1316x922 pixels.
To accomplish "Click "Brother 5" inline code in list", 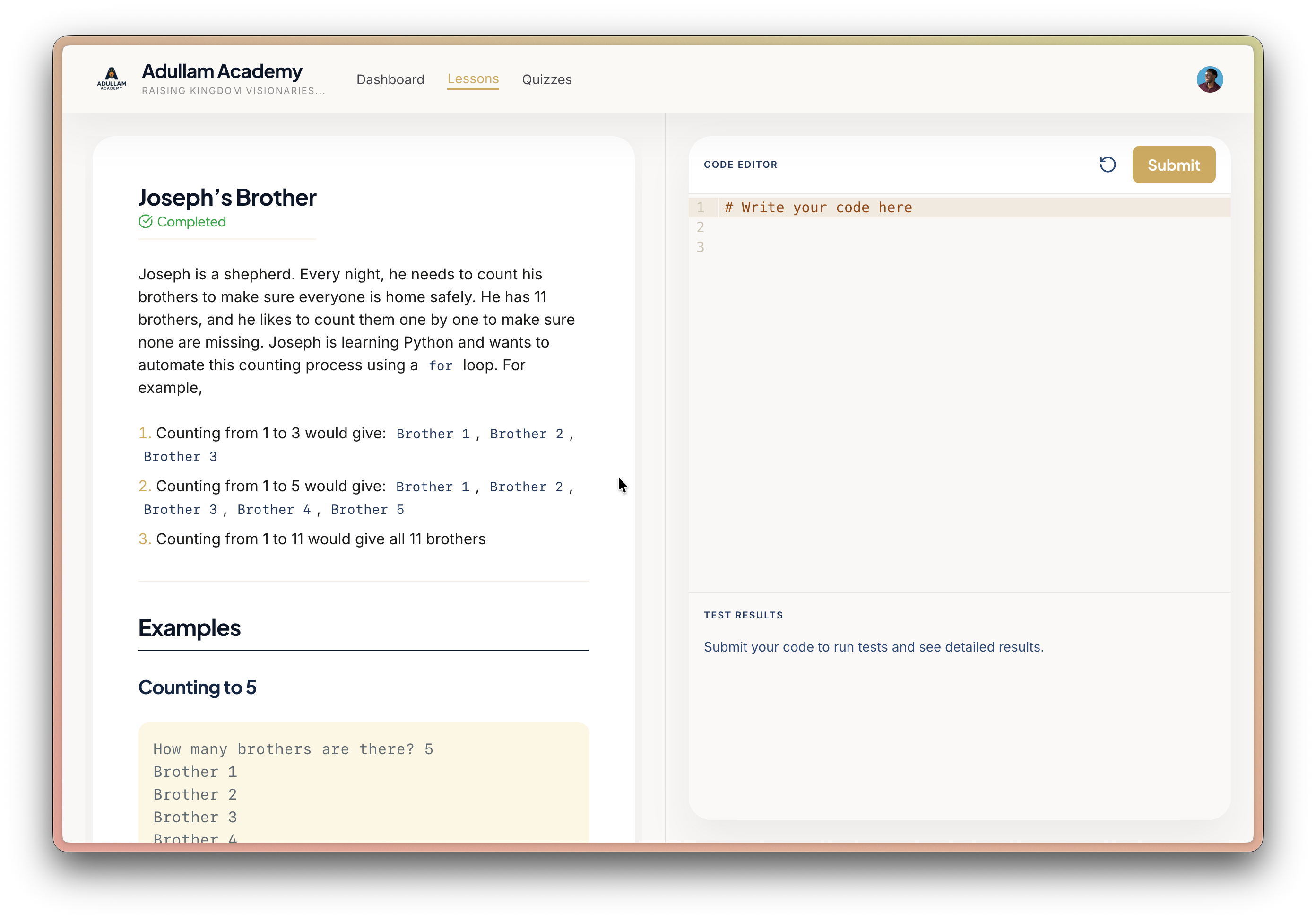I will coord(367,509).
